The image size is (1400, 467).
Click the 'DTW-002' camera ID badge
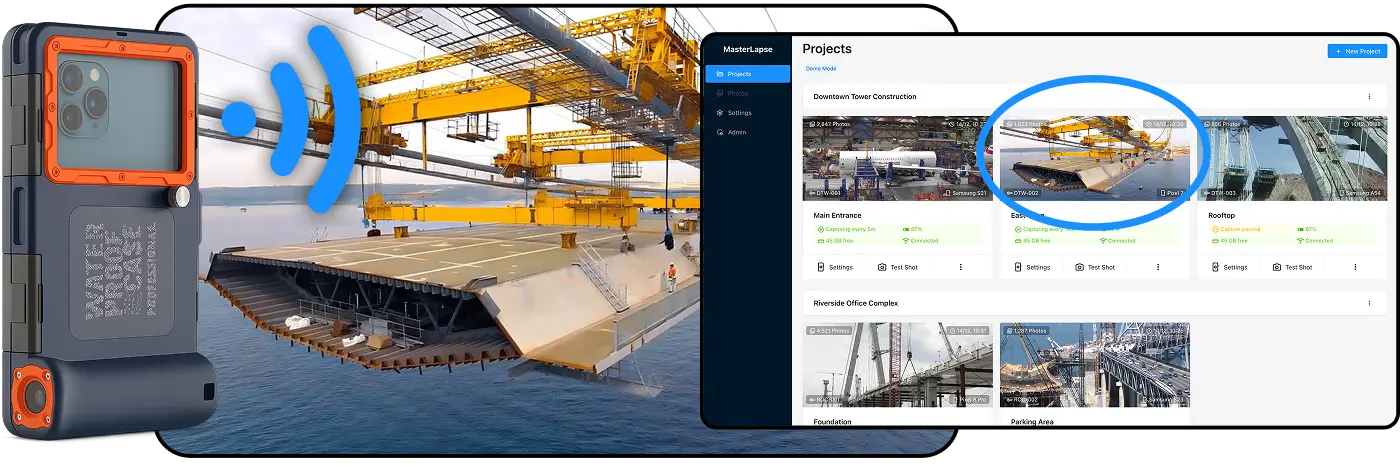pos(1021,193)
